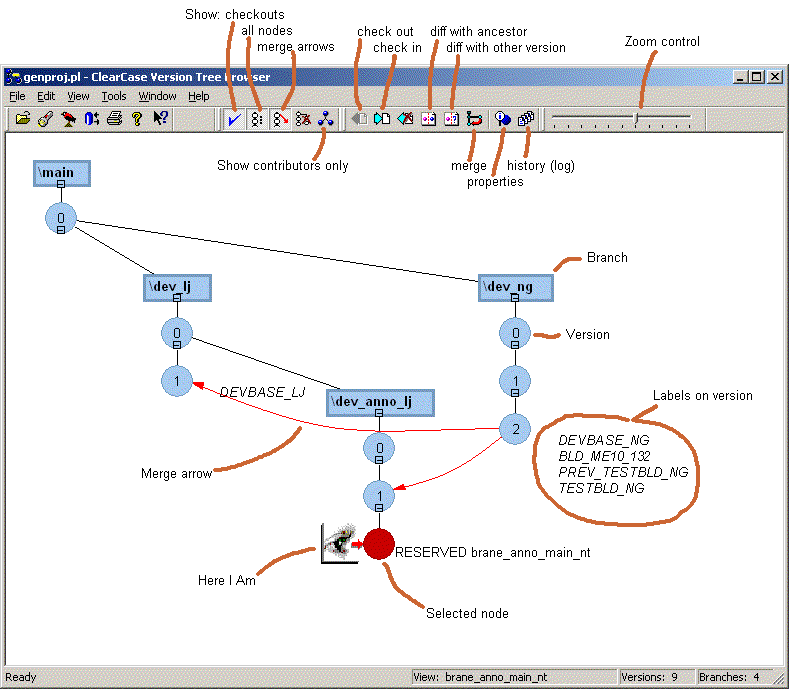The height and width of the screenshot is (689, 789).
Task: Select the \dev_ng branch box
Action: 516,287
